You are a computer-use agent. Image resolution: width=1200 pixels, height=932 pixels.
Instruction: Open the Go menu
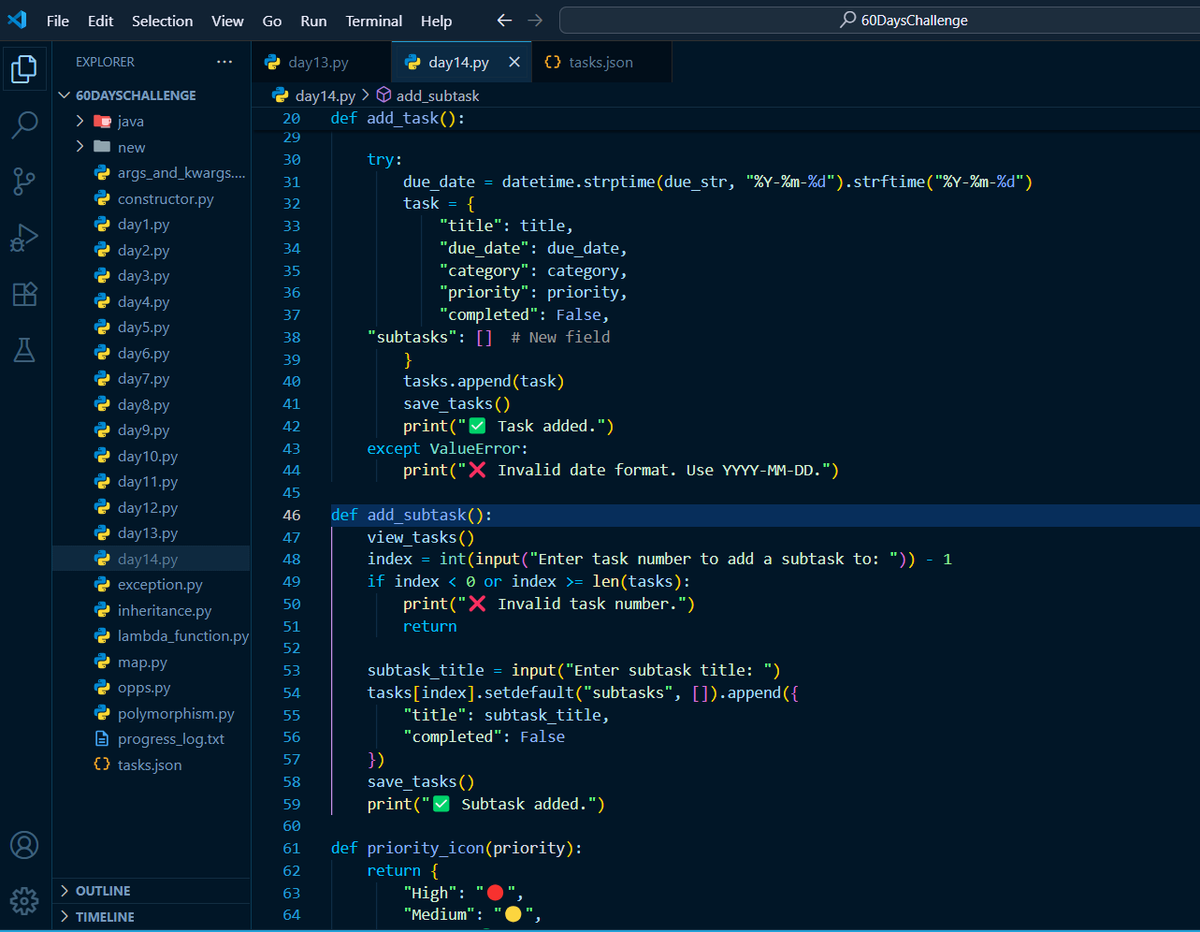point(272,20)
